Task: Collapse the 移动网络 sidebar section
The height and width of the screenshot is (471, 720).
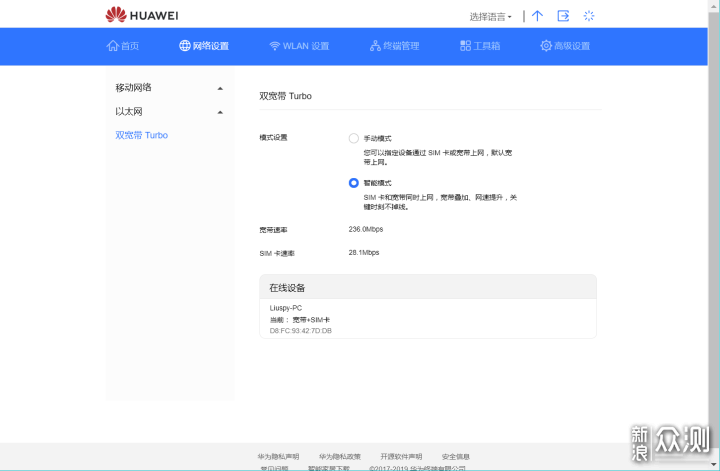Action: 220,88
